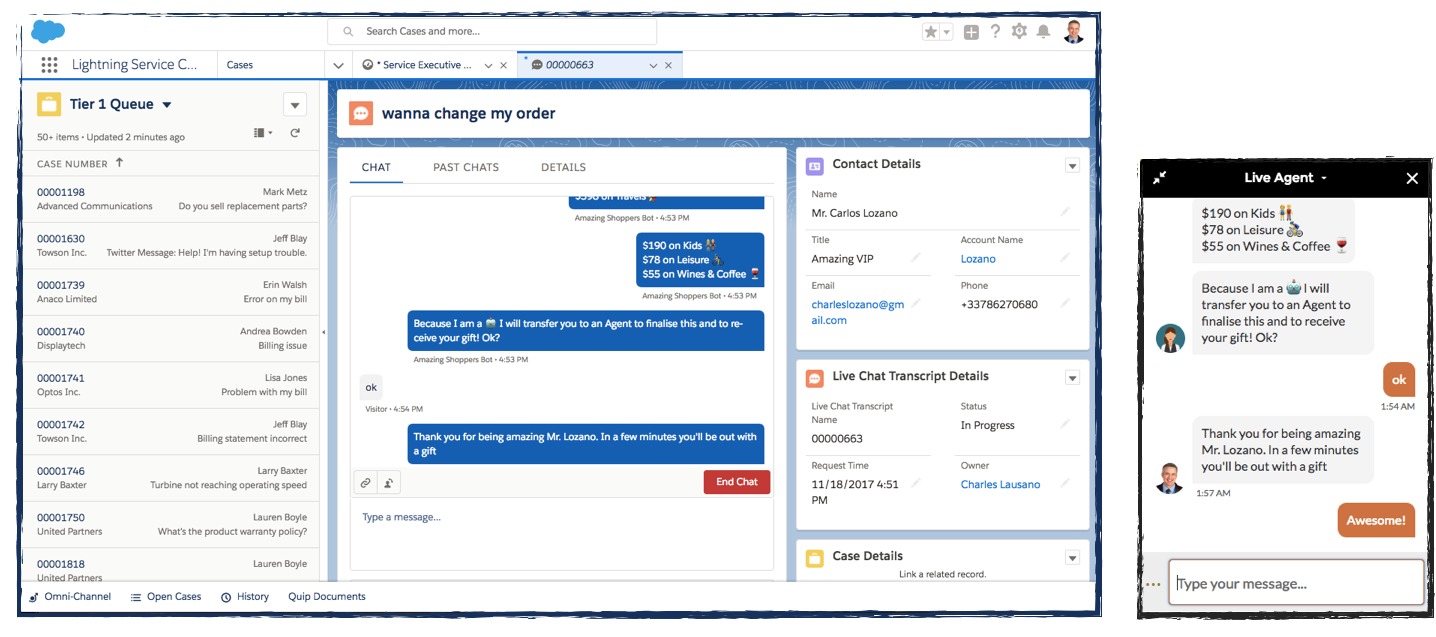
Task: Select the Billing statement incorrect subject text
Action: [252, 439]
